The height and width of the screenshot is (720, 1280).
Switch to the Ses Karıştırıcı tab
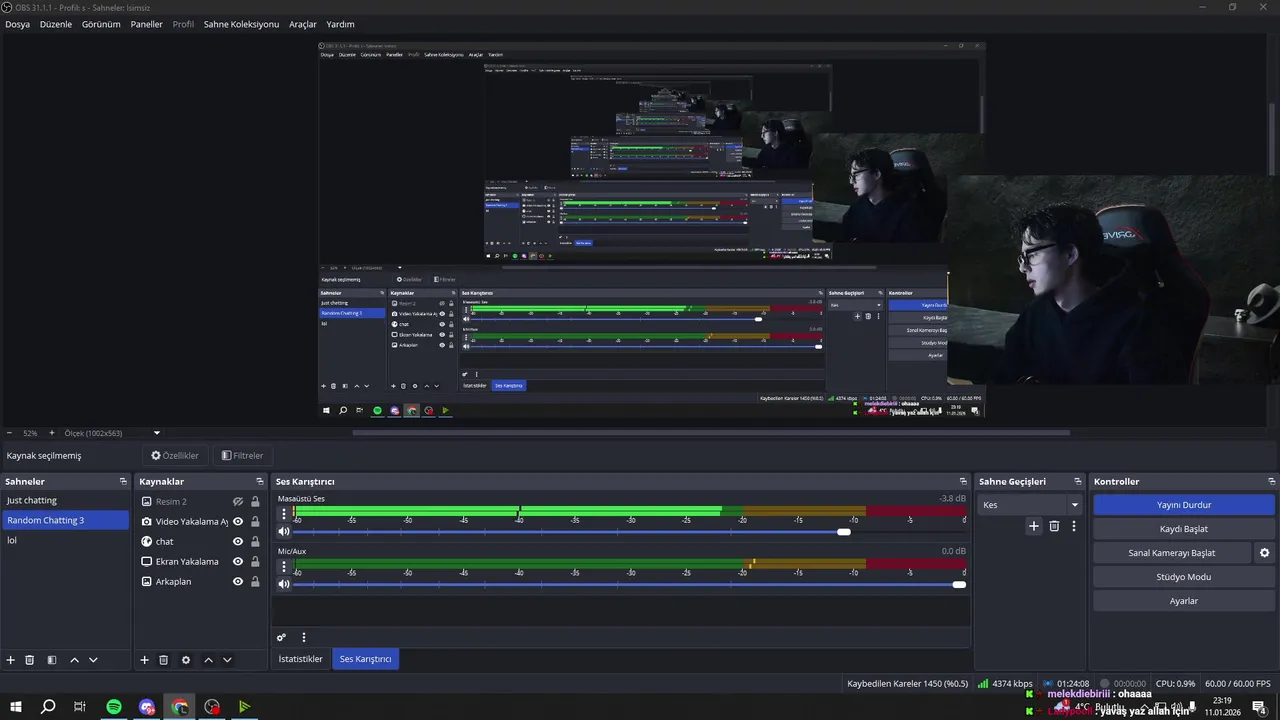click(x=365, y=659)
